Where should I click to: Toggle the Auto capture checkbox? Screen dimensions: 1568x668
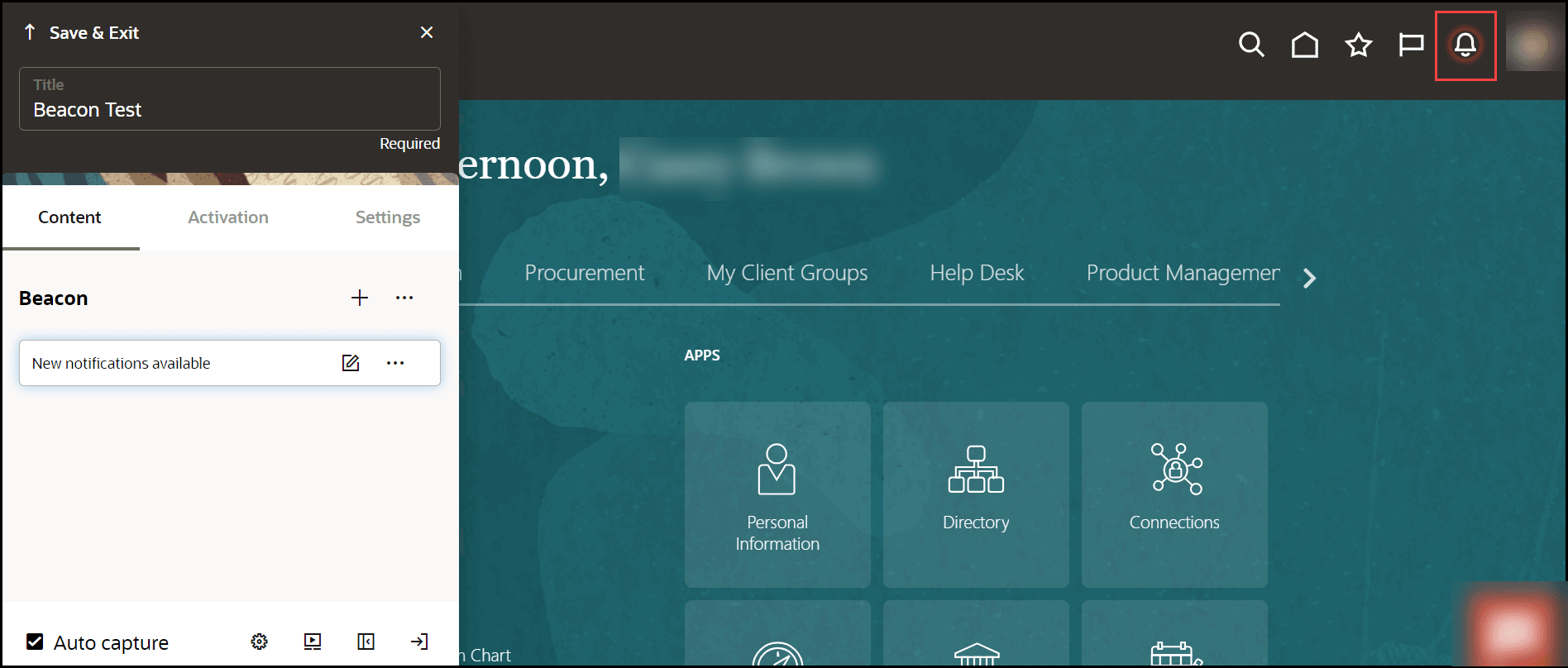[x=35, y=642]
